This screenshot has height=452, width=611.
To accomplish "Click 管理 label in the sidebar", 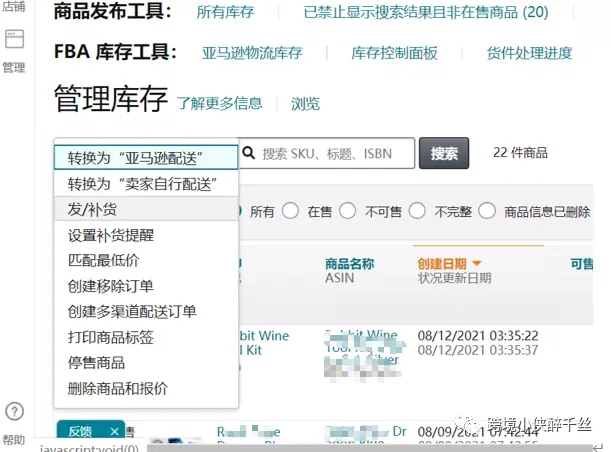I will [x=14, y=68].
